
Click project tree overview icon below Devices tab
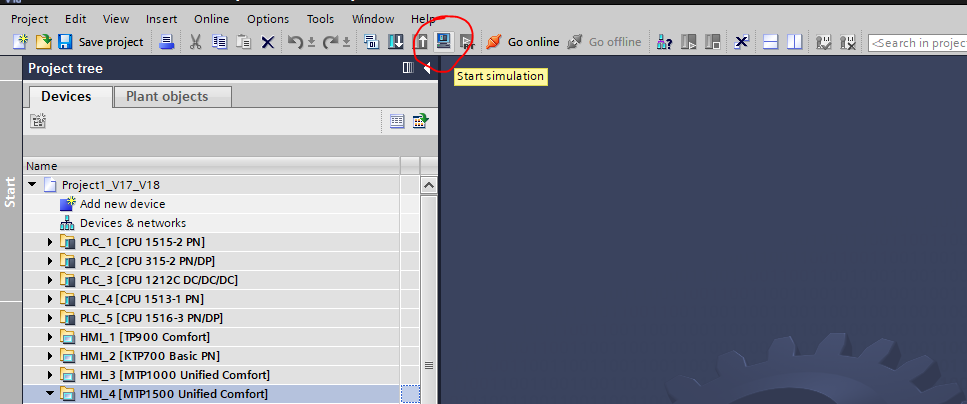click(38, 121)
